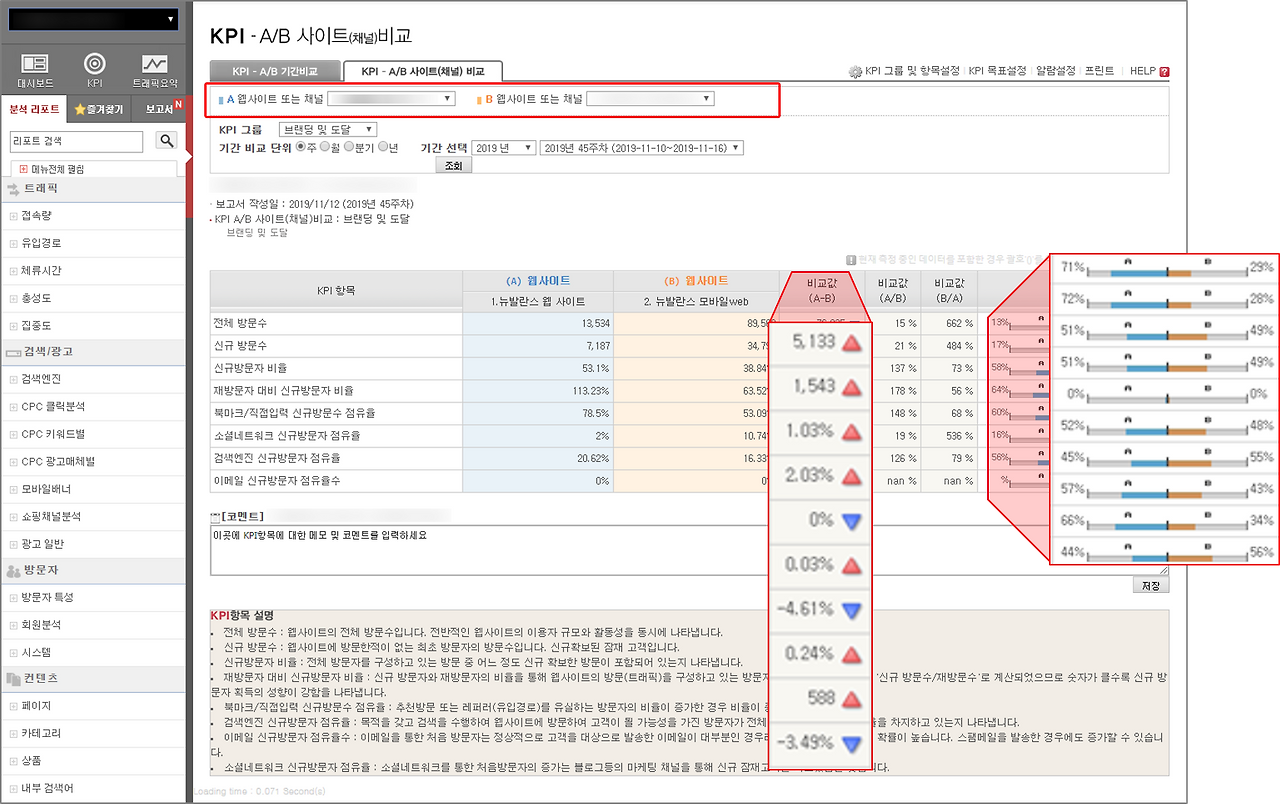Click the 저장 save button

(1150, 584)
